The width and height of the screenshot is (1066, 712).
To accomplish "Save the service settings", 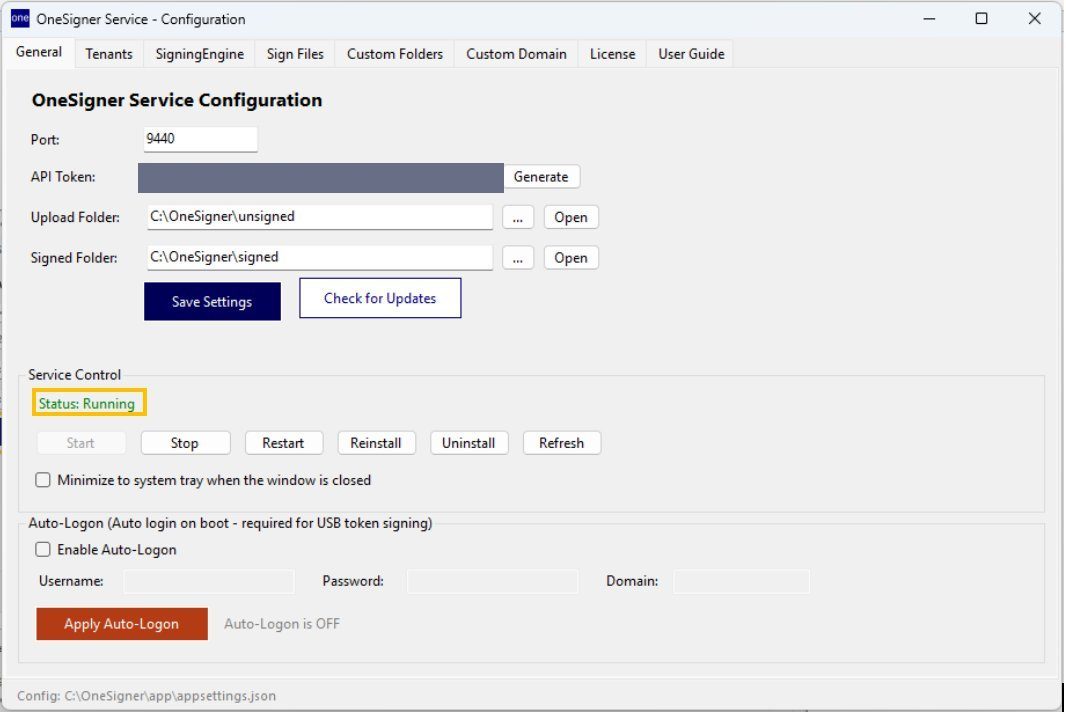I will coord(212,301).
